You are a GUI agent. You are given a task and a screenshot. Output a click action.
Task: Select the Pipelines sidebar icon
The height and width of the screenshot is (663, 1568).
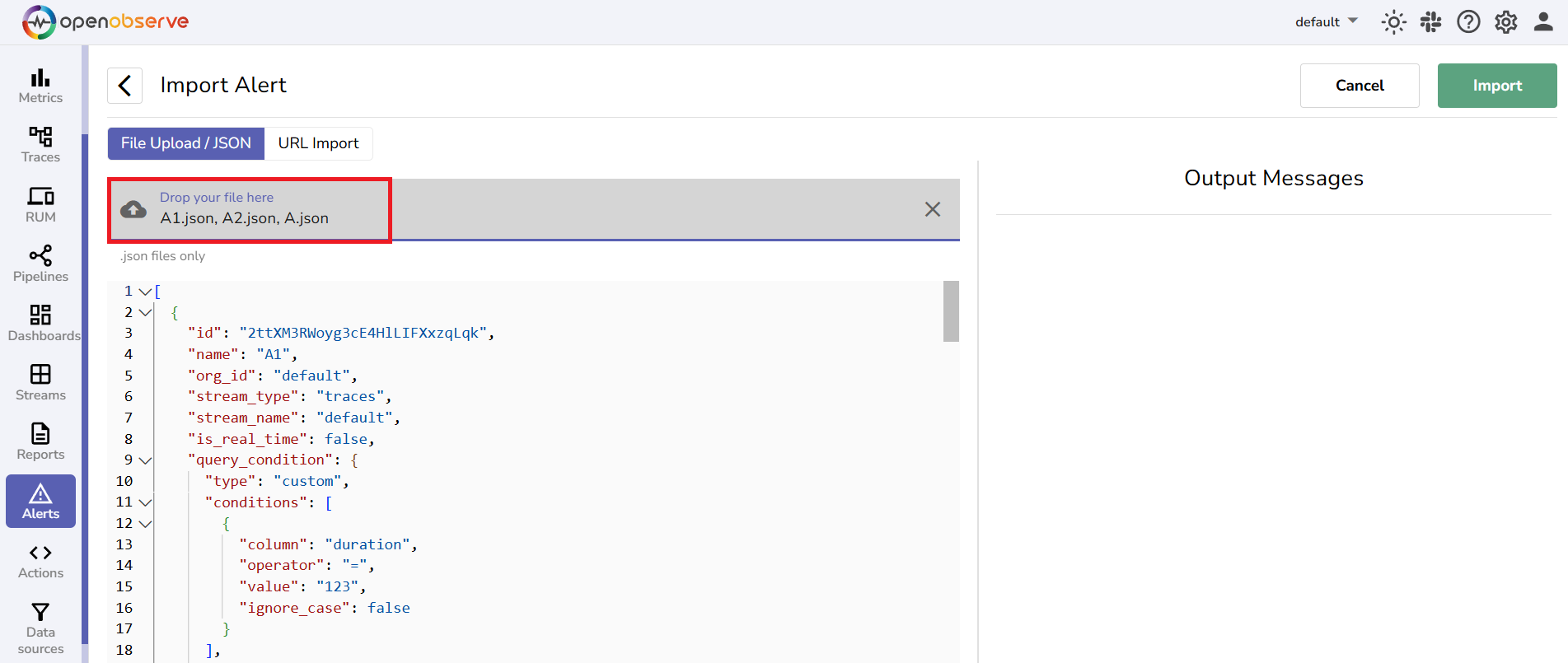point(40,263)
